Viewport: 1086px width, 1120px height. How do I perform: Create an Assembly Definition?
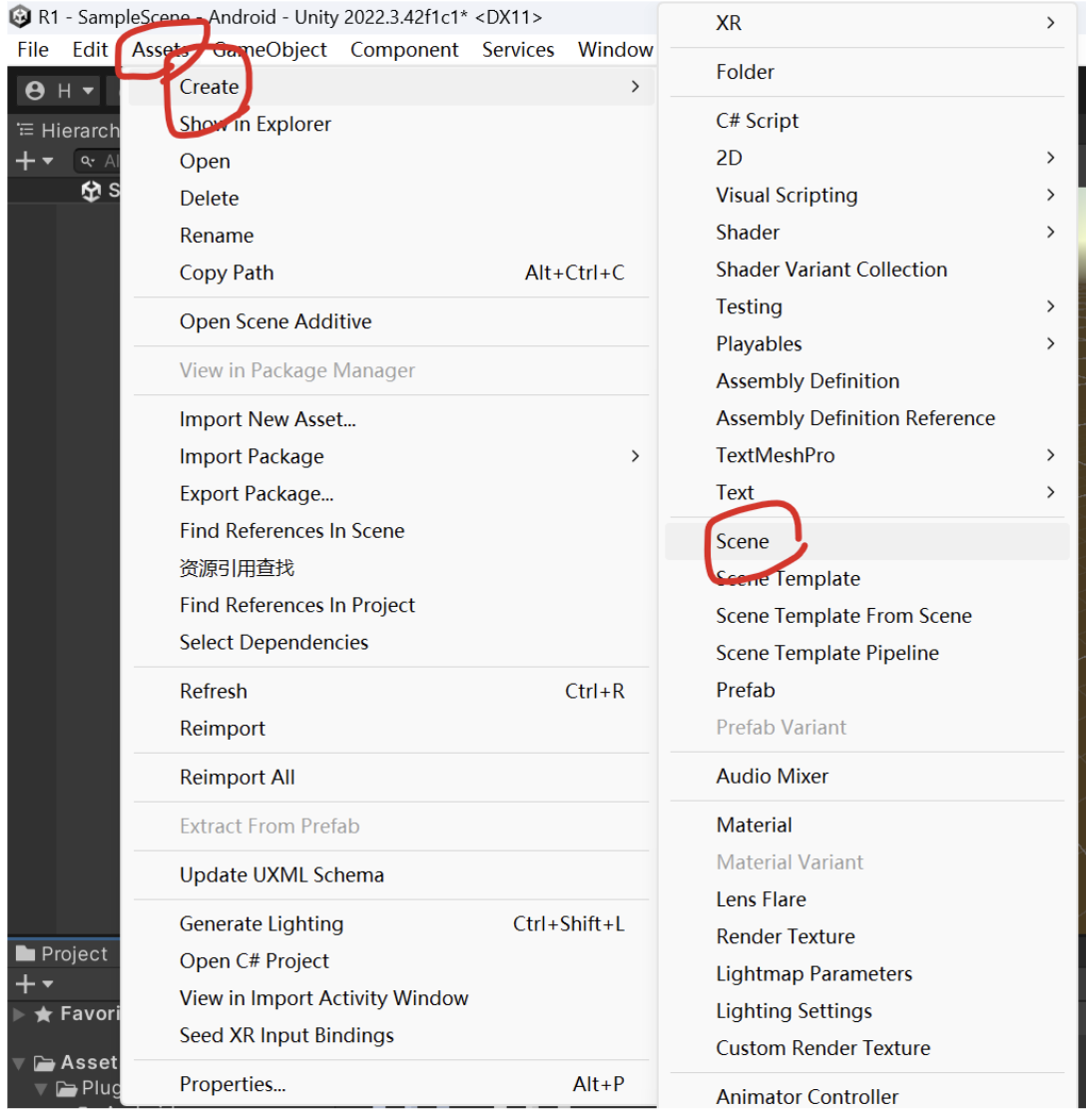click(x=867, y=380)
